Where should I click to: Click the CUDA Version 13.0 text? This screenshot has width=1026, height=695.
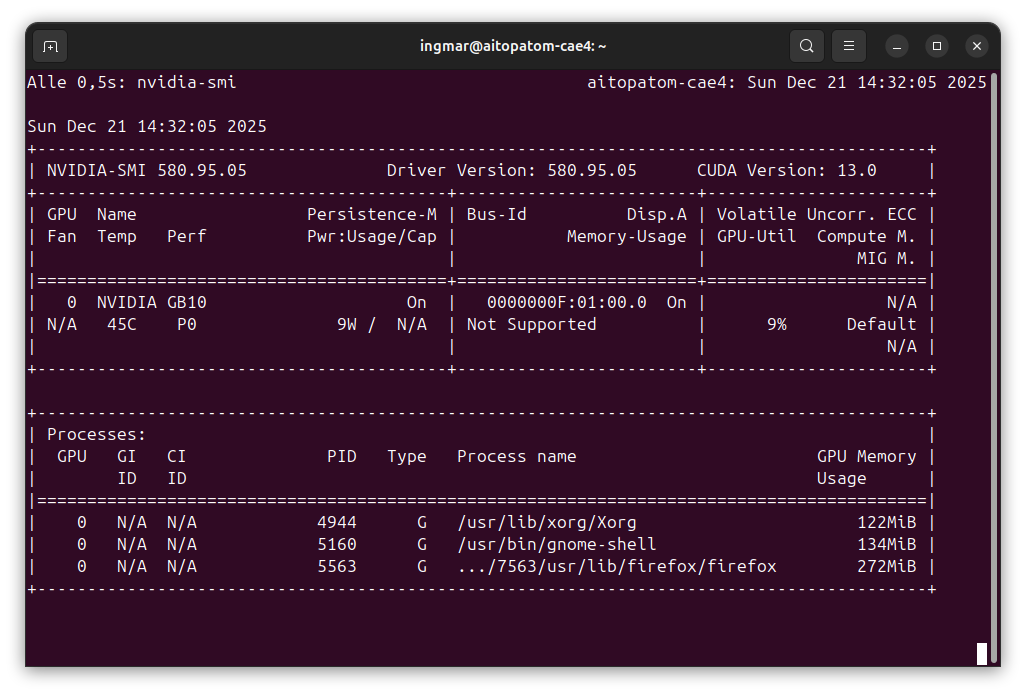pyautogui.click(x=786, y=170)
